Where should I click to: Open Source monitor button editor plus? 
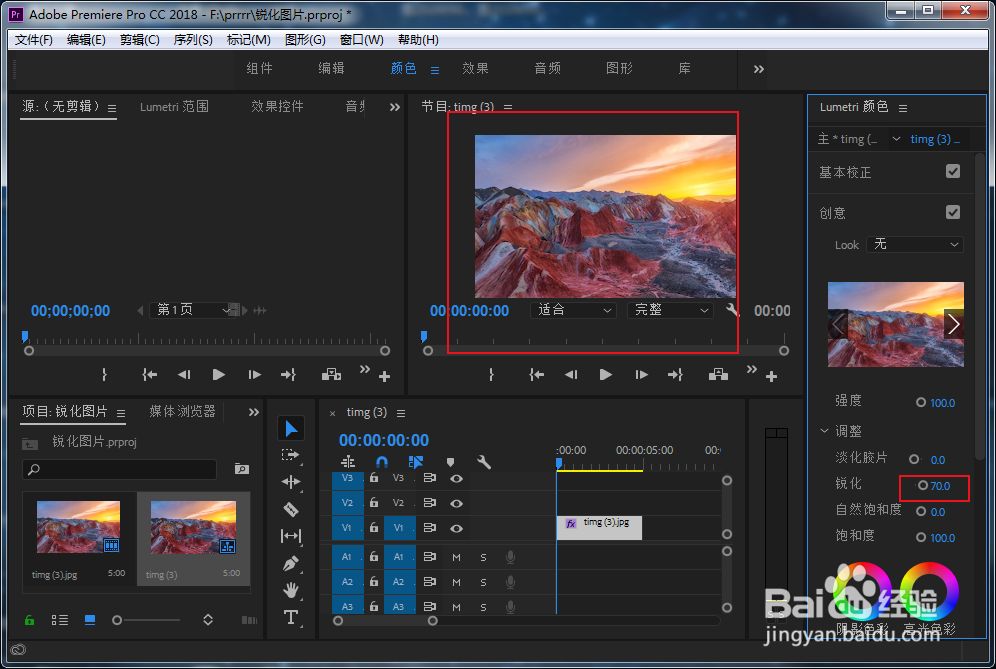(384, 377)
